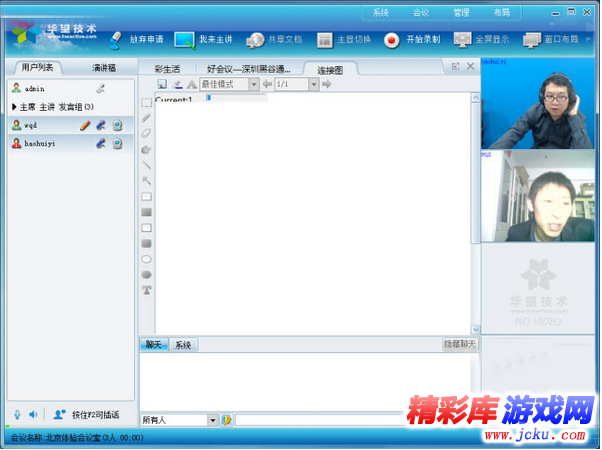Switch to the 演讲稿 tab

(104, 68)
